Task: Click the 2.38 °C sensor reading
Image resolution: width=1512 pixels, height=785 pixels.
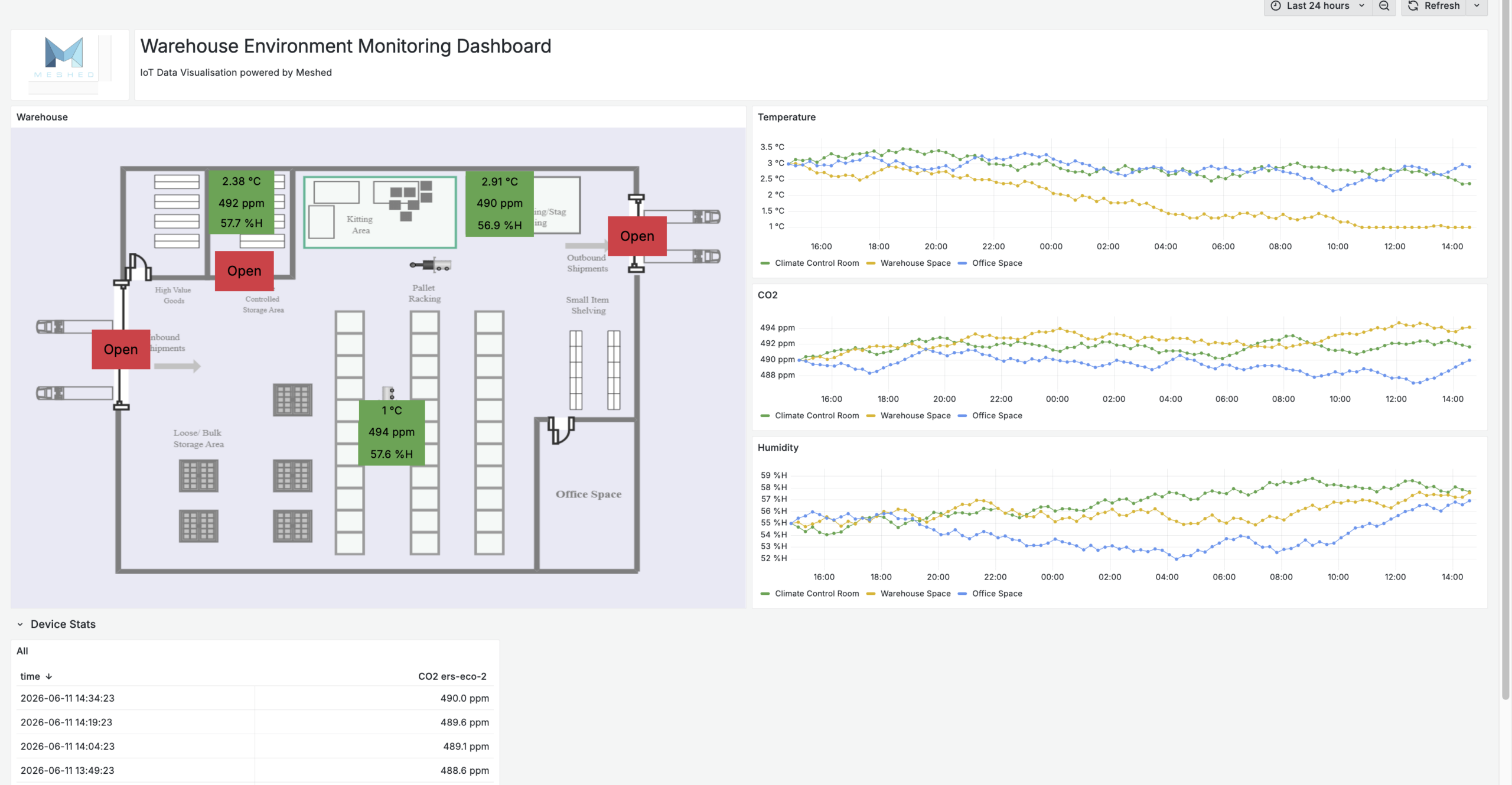Action: tap(241, 181)
